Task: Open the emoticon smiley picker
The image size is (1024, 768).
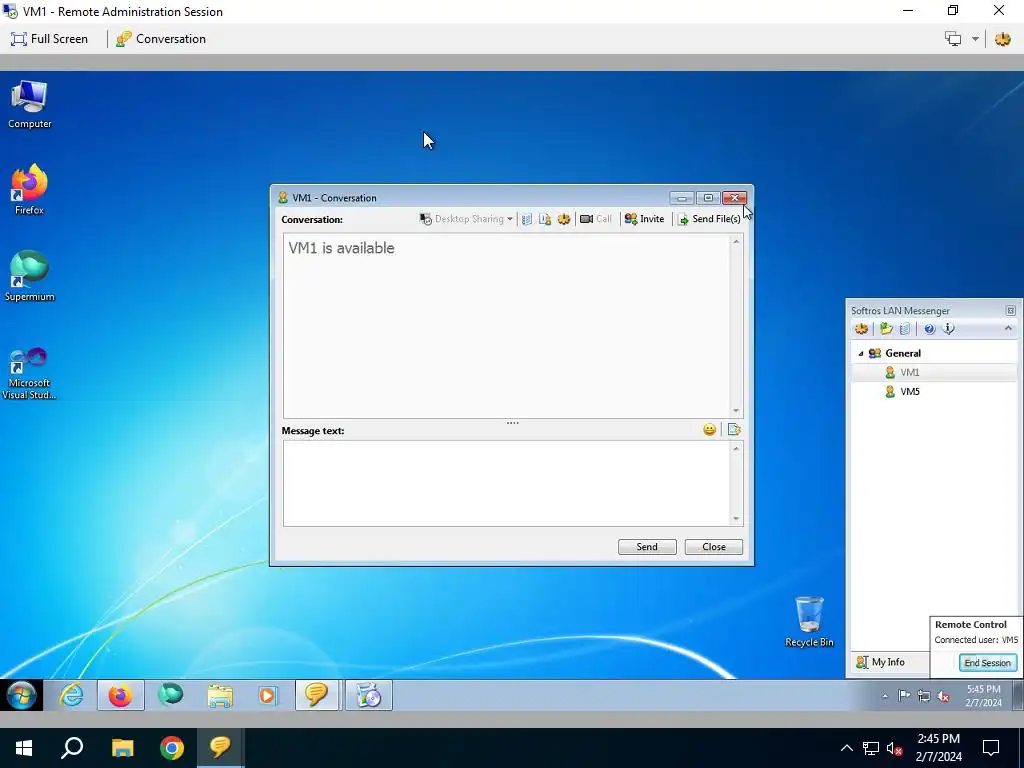Action: tap(709, 429)
